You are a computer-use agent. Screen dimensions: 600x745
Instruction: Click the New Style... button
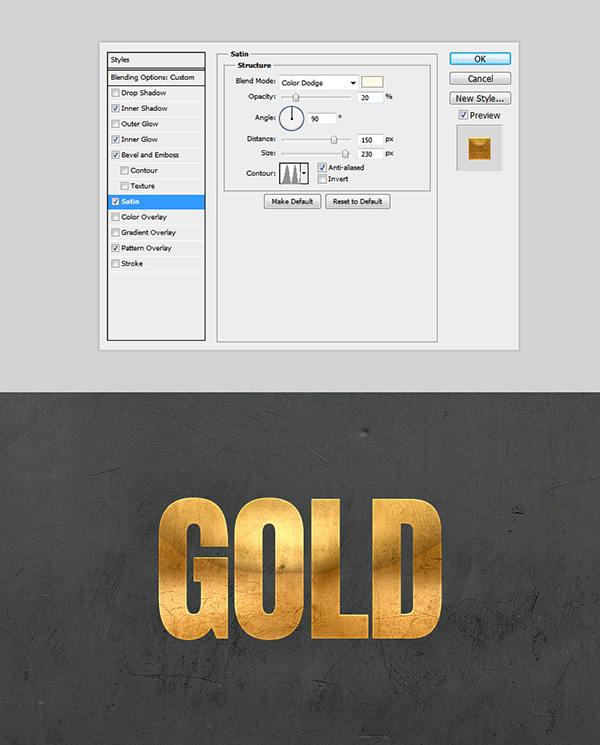[x=480, y=98]
